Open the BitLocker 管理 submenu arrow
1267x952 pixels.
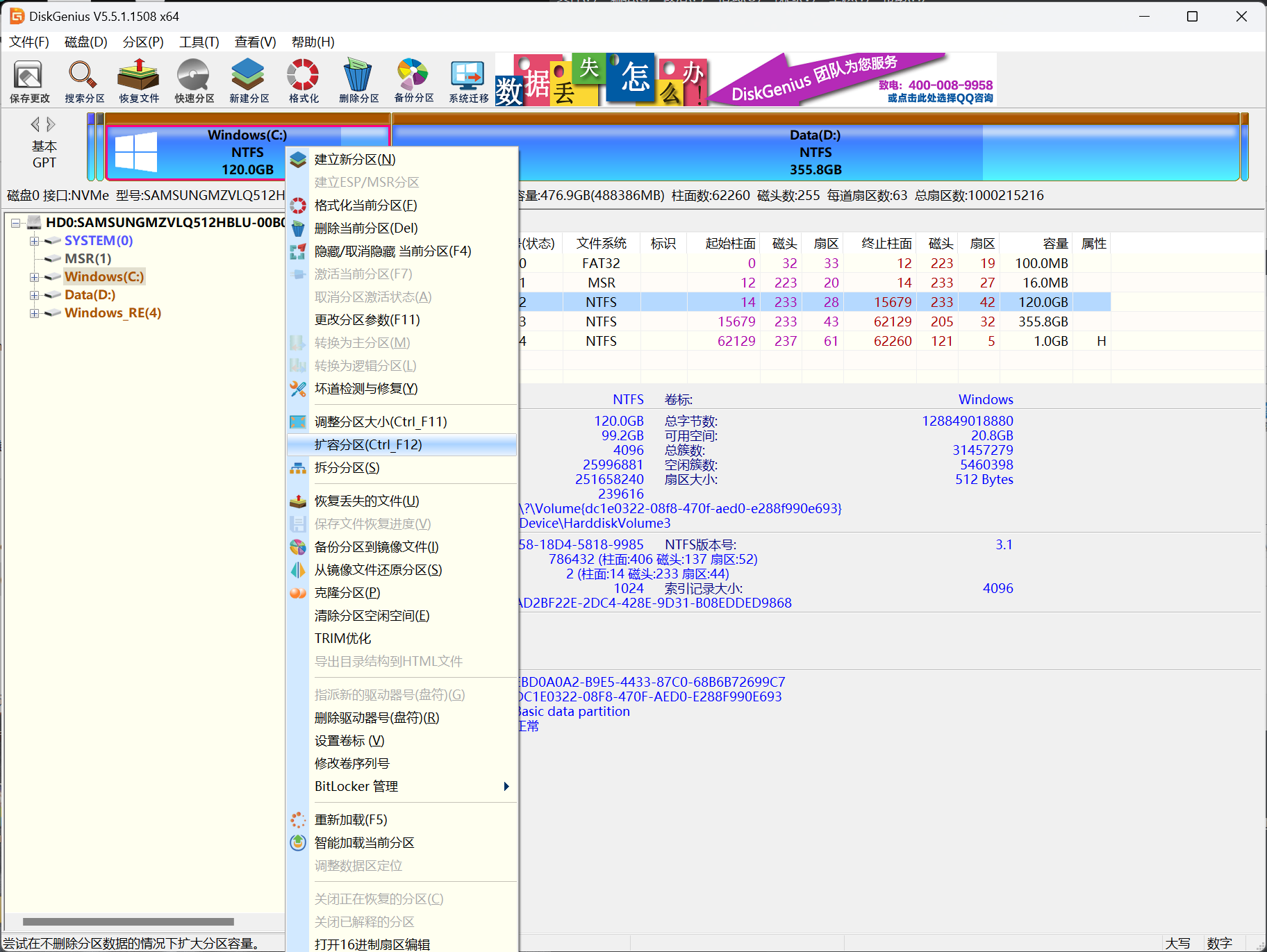(x=506, y=787)
